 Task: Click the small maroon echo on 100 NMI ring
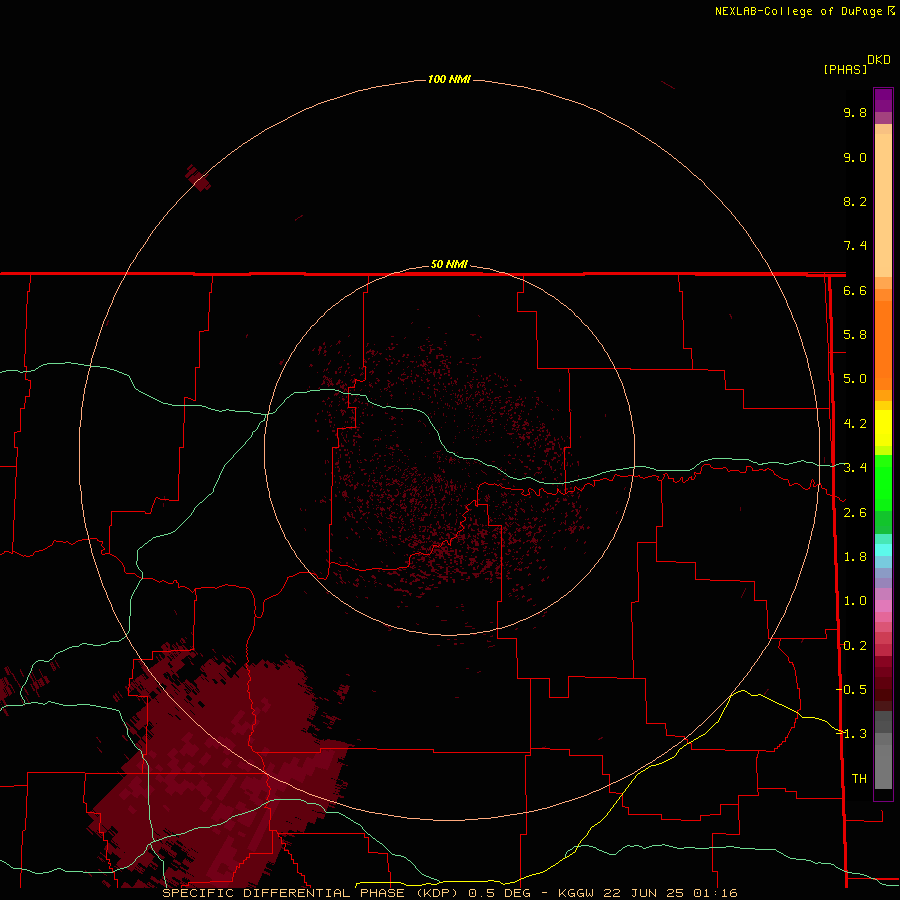point(198,178)
